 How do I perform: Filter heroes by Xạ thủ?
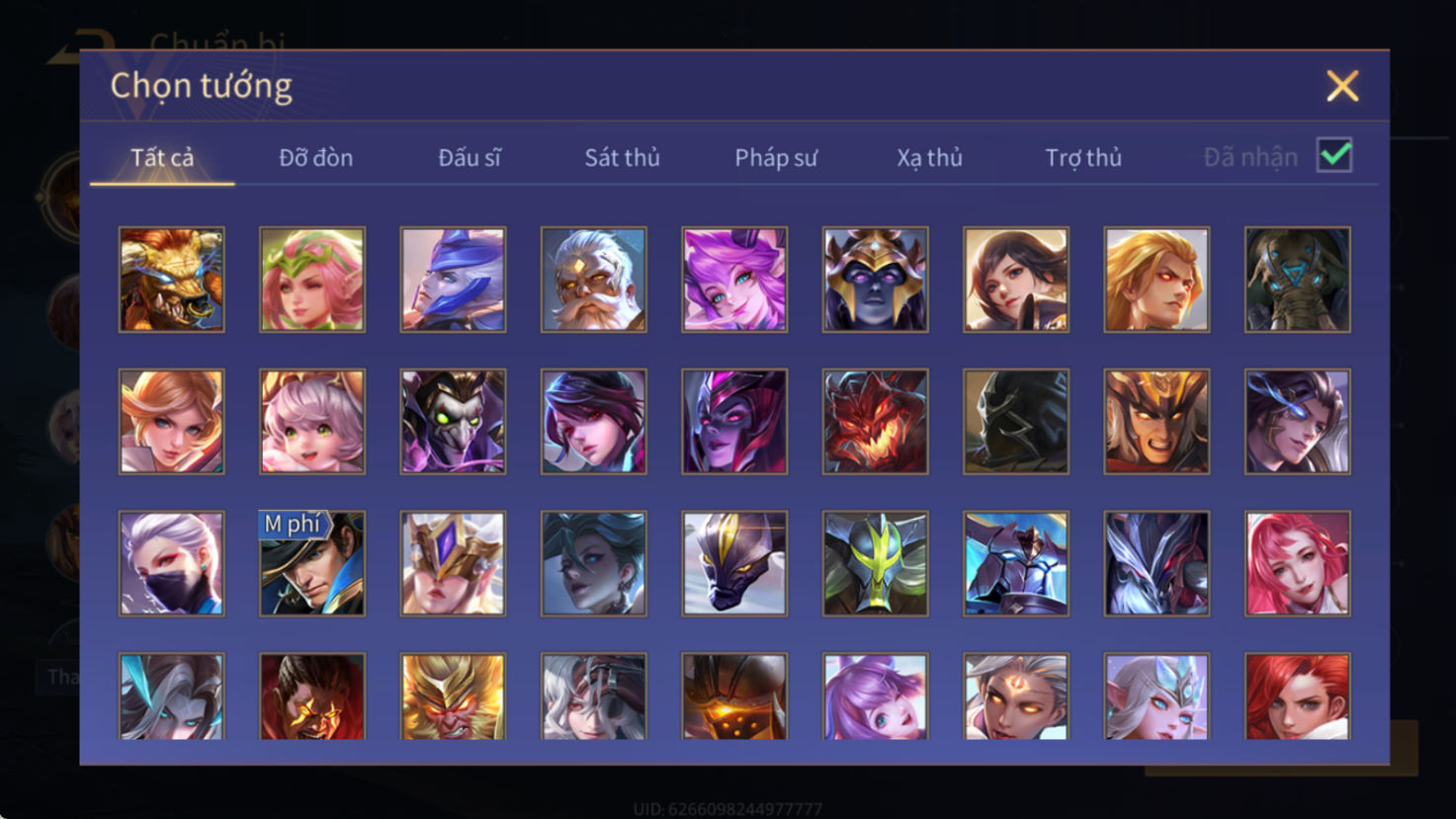929,158
